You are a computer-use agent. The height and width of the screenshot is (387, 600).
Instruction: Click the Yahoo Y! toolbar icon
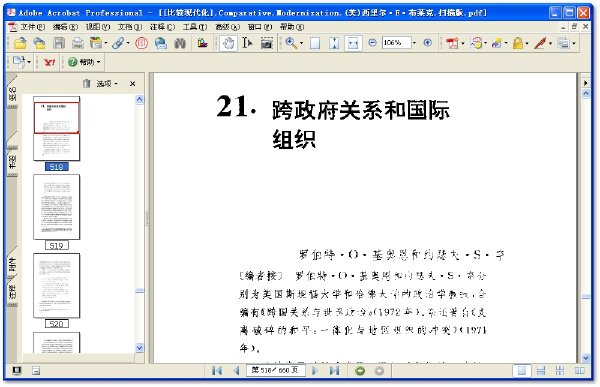point(49,62)
